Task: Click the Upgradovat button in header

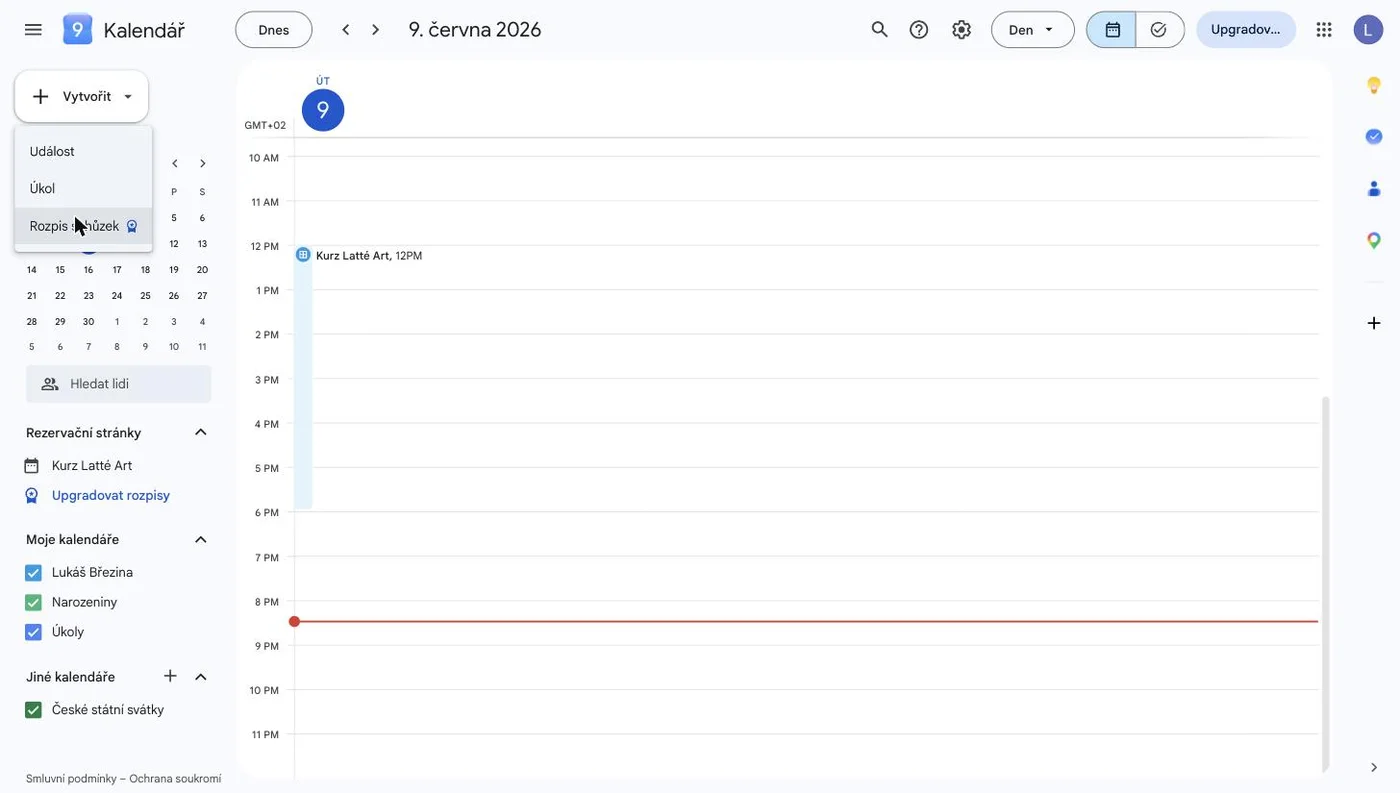Action: point(1246,30)
